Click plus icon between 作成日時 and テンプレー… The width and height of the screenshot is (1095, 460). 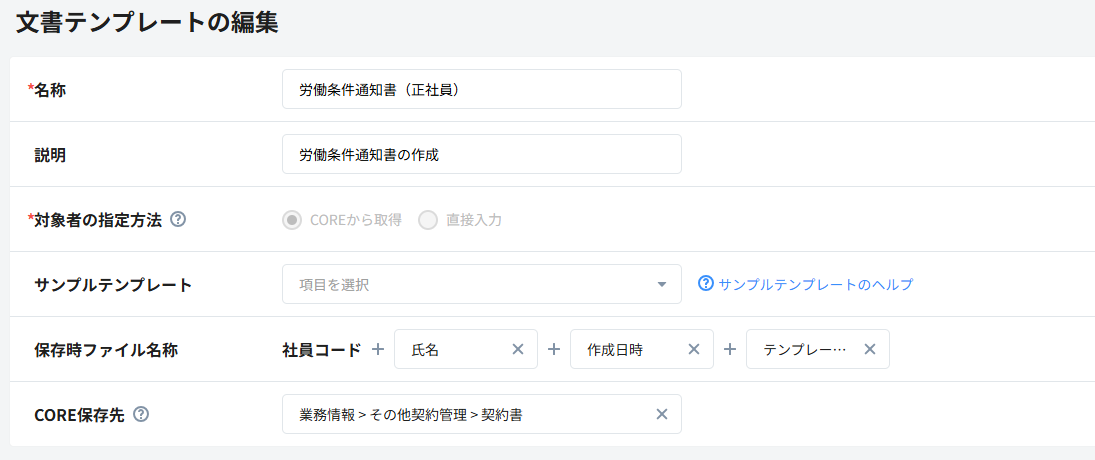[730, 349]
